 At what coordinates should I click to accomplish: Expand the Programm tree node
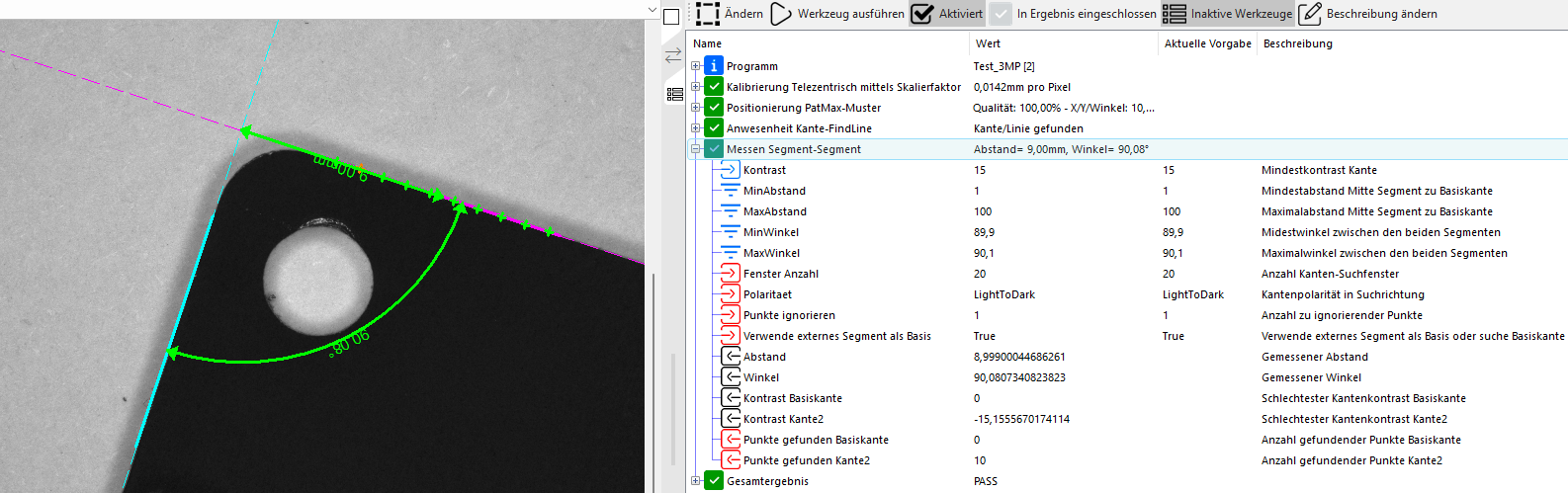(696, 66)
